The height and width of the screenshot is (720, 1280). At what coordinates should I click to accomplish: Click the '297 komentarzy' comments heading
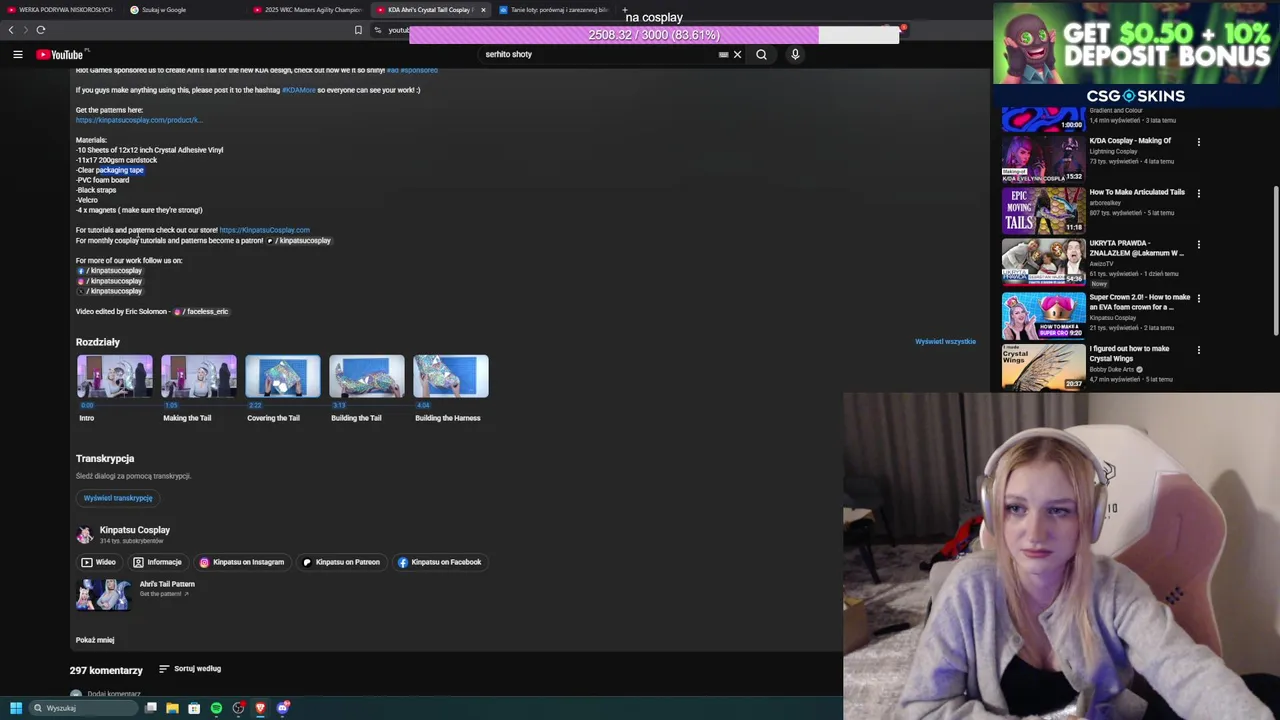point(106,671)
